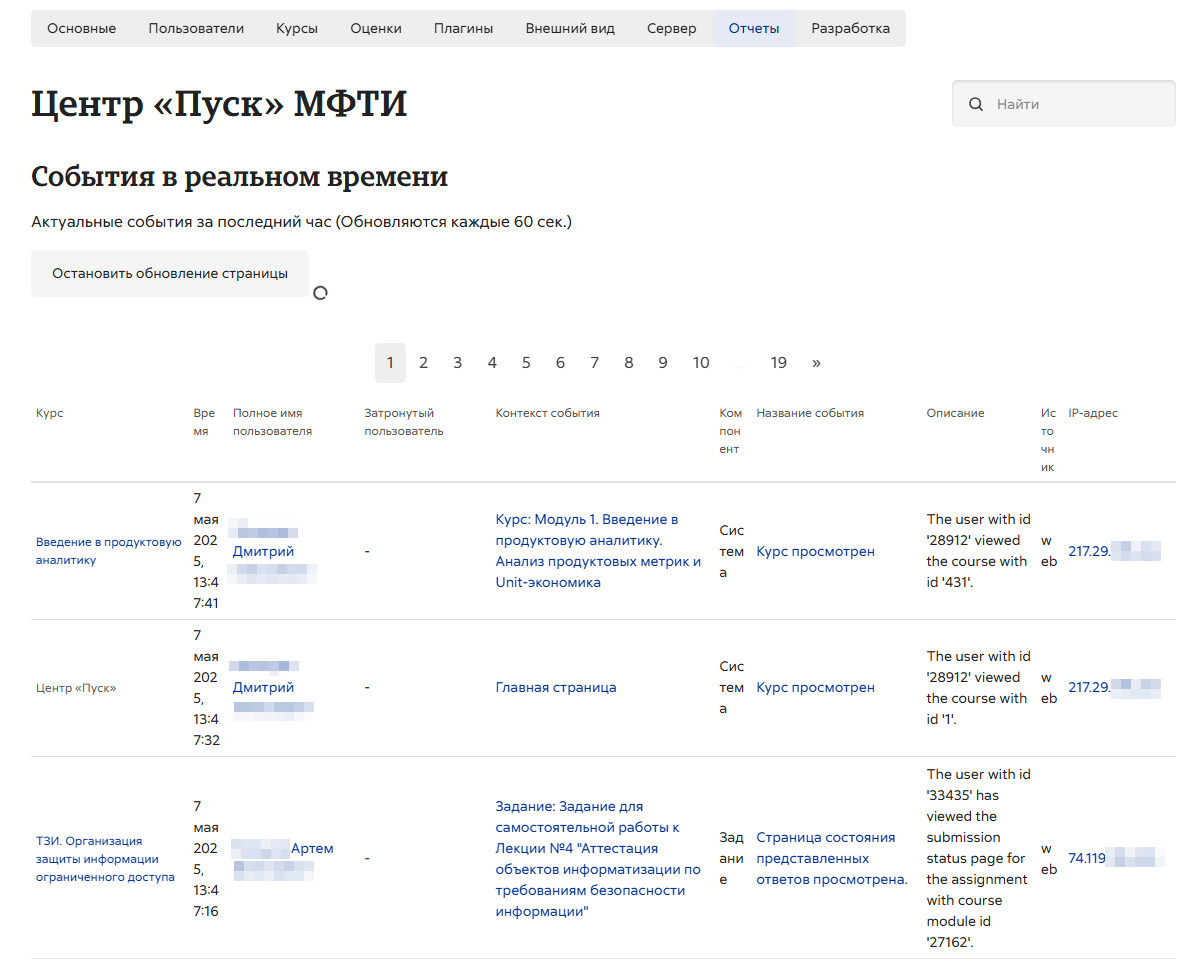Open the Внешний вид tab
The image size is (1201, 961).
570,28
